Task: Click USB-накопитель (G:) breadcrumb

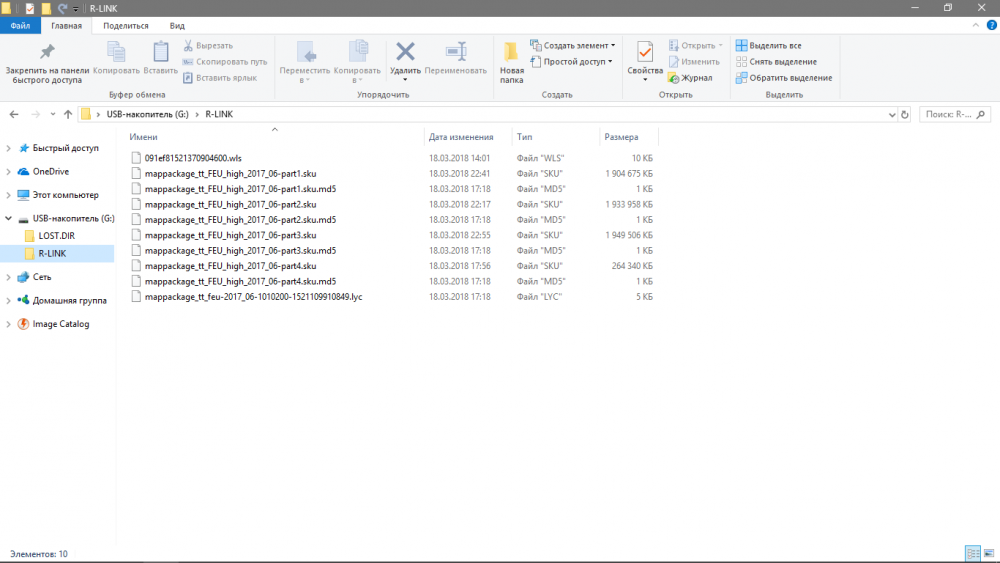Action: coord(147,115)
